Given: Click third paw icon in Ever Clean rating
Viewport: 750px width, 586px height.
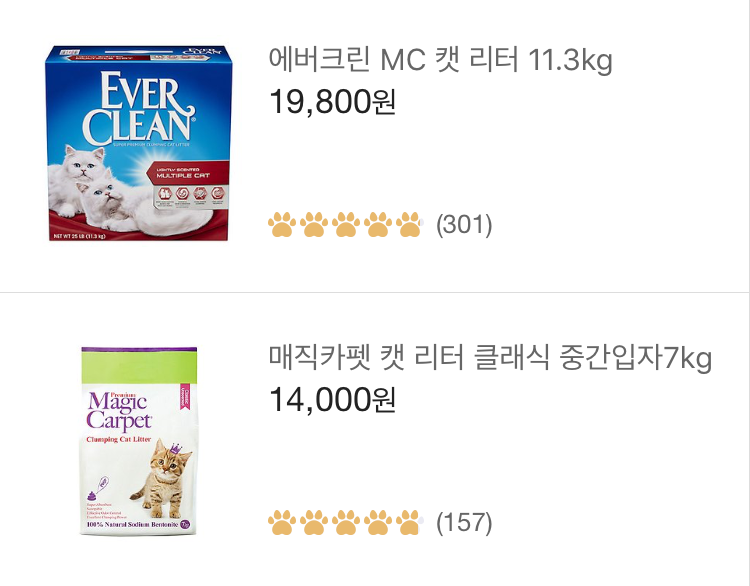Looking at the screenshot, I should (x=345, y=225).
